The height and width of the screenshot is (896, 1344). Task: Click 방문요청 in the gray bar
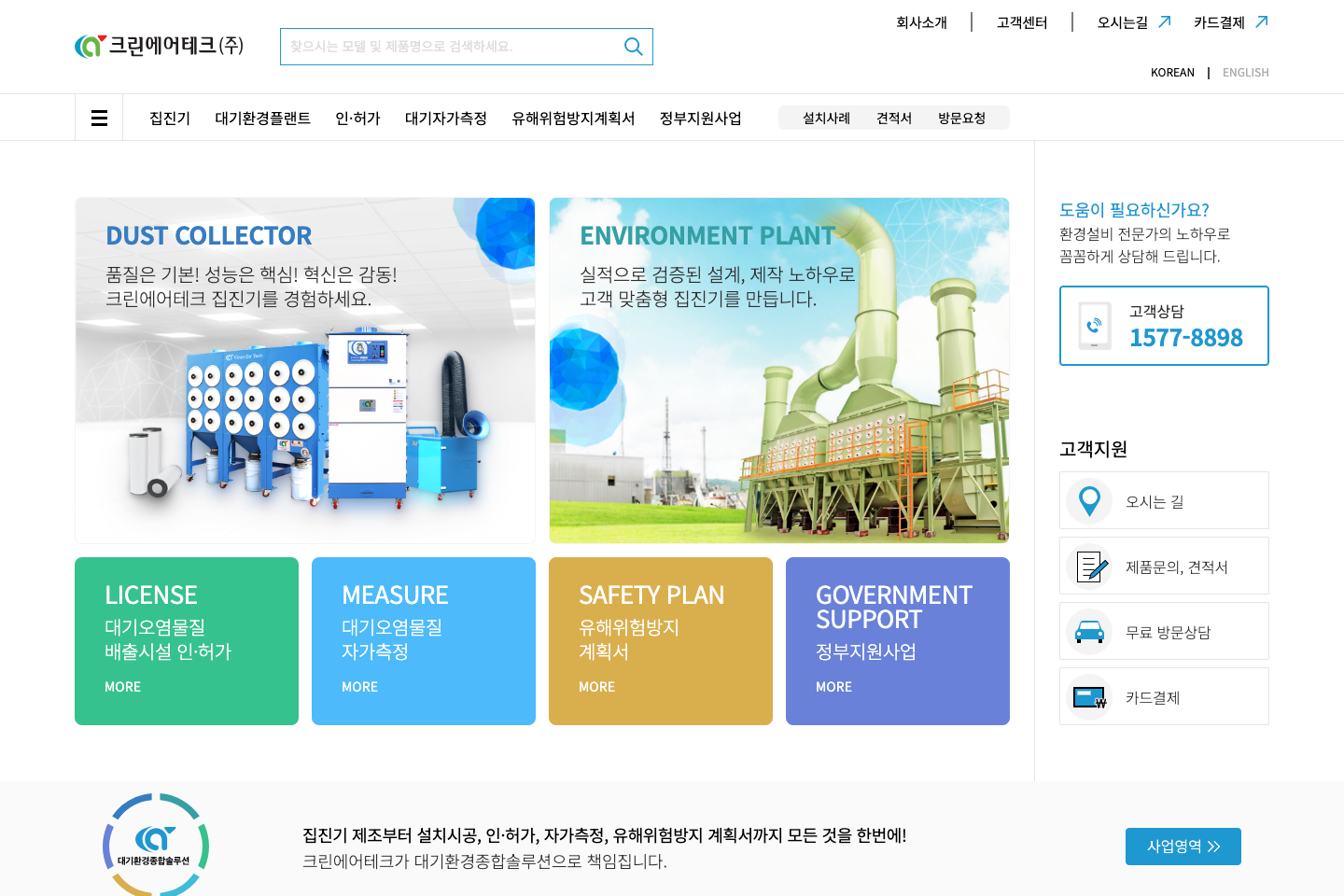click(961, 119)
